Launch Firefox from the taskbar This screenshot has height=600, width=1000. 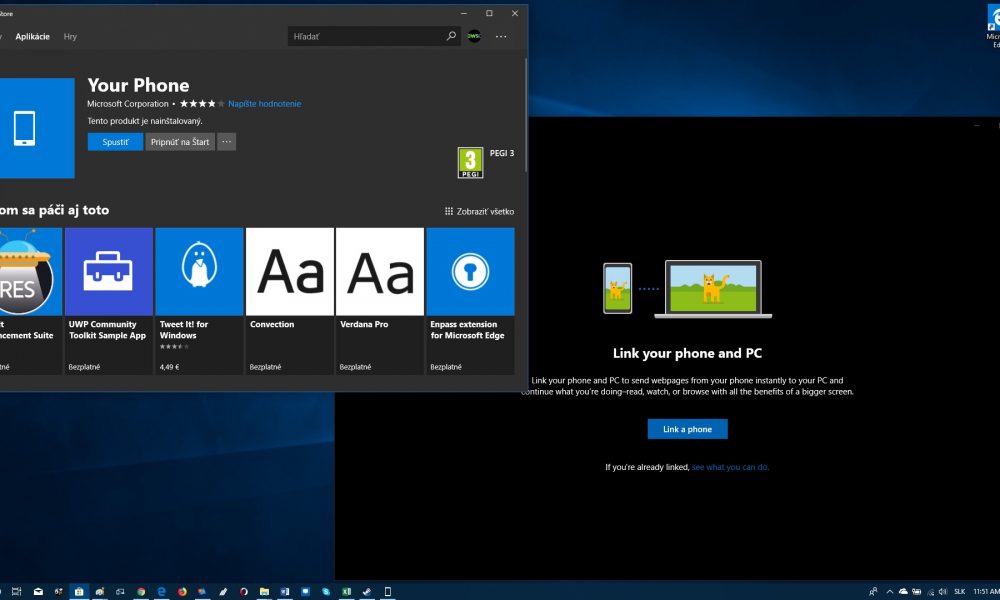pos(182,591)
